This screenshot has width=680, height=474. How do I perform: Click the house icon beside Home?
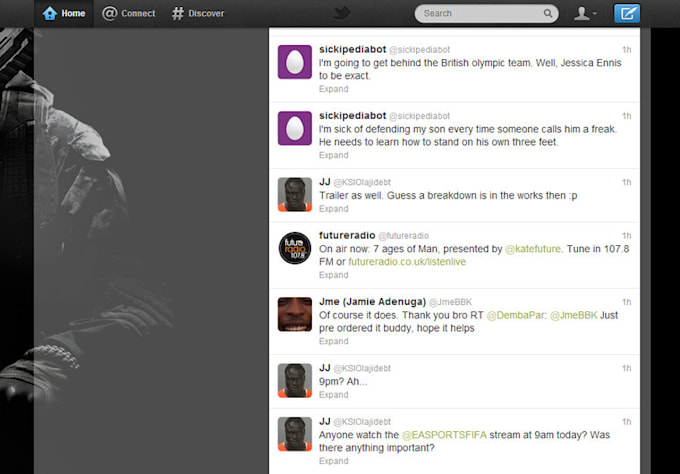tap(50, 13)
